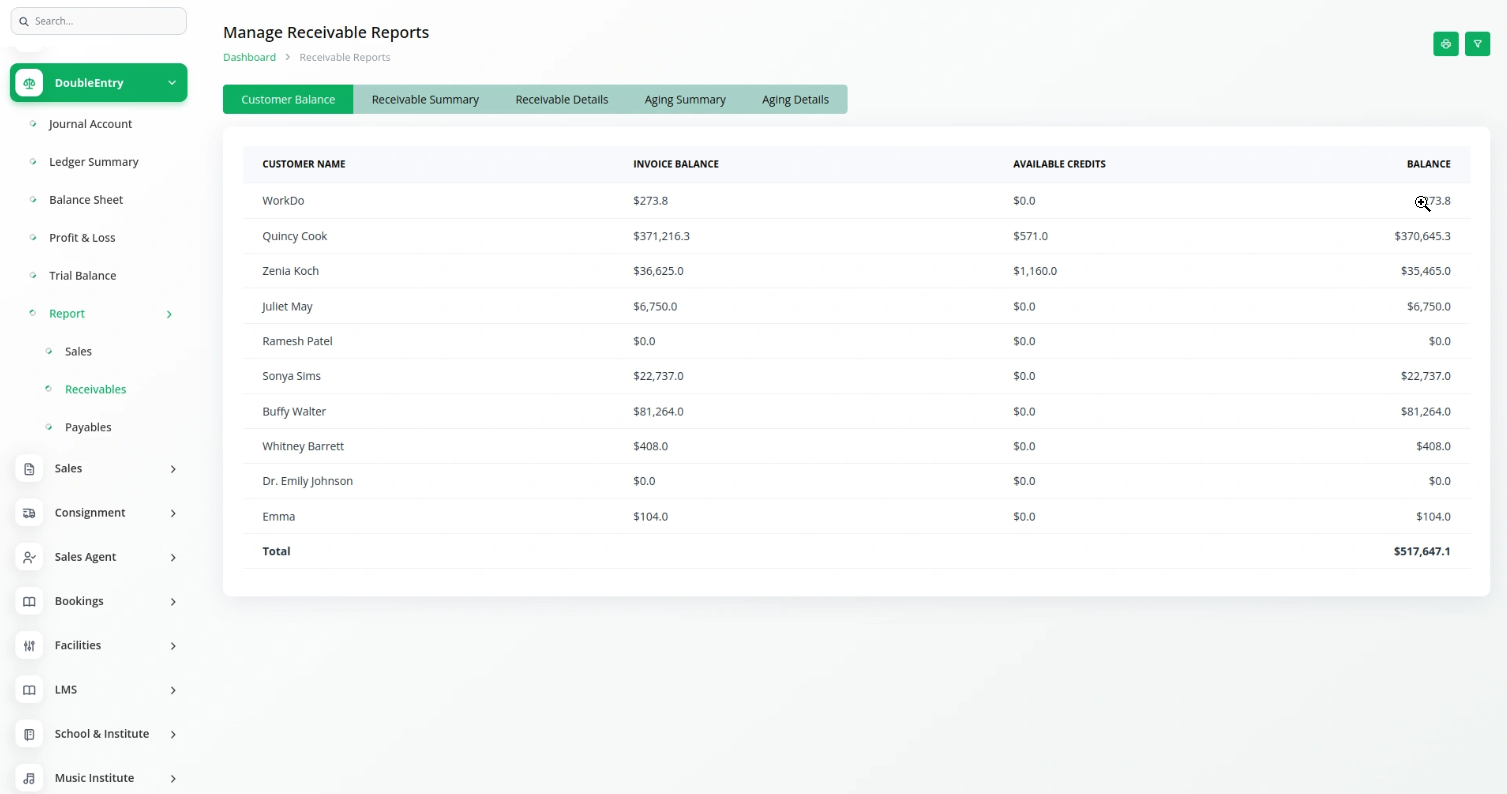Screen dimensions: 1507x794
Task: Select the Receivable Details tab
Action: [561, 100]
